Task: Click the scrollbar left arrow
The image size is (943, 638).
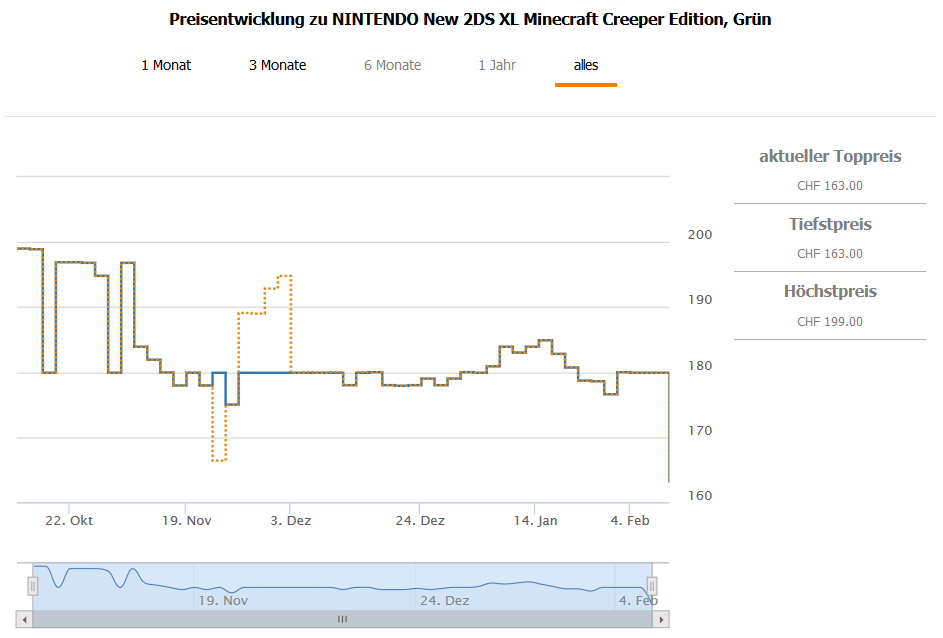Action: click(25, 620)
